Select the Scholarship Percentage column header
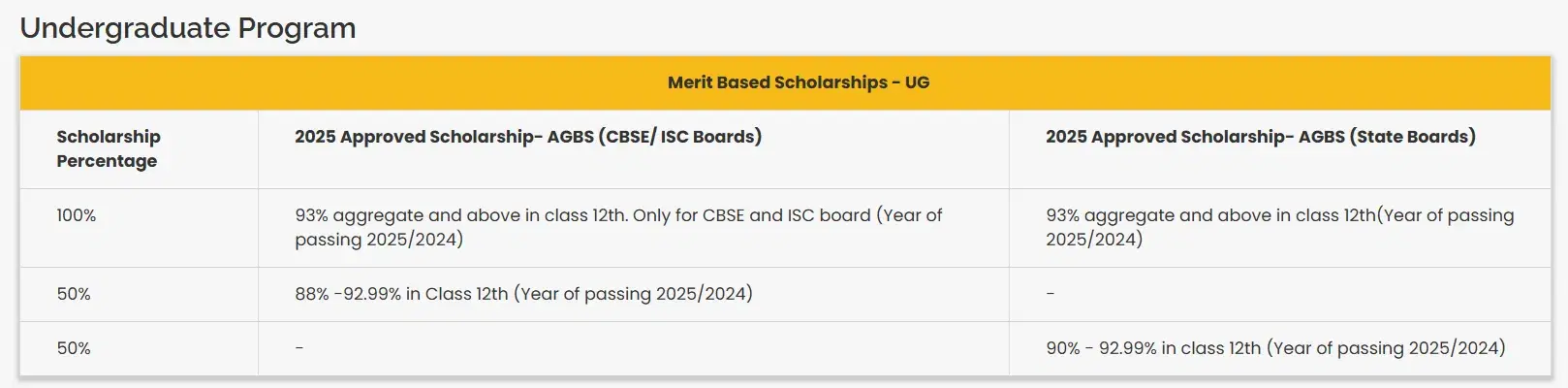Viewport: 1568px width, 388px height. [x=109, y=148]
